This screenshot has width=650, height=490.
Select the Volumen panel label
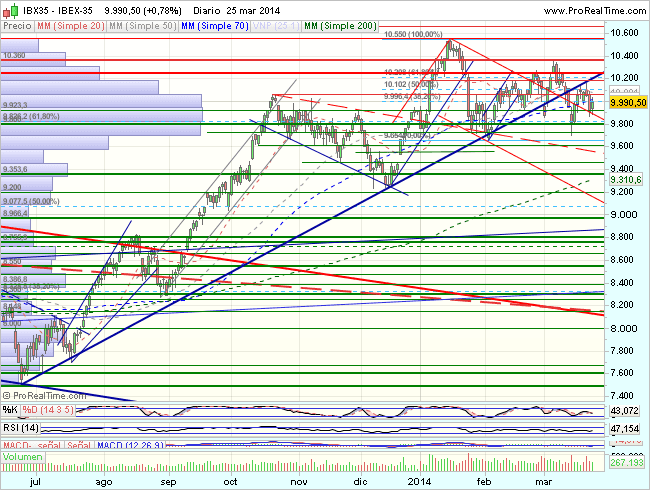pyautogui.click(x=22, y=457)
